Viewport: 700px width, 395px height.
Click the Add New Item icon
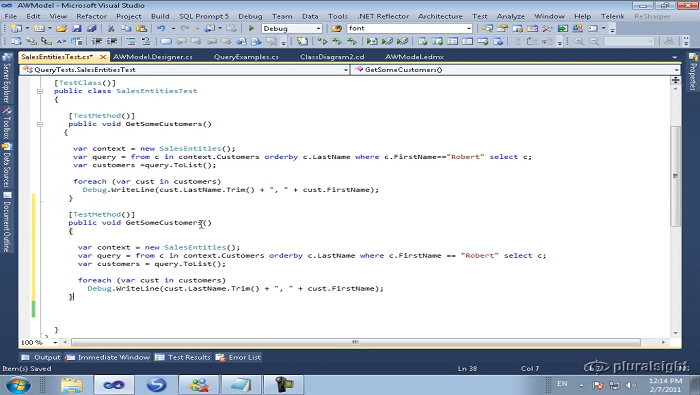point(39,28)
